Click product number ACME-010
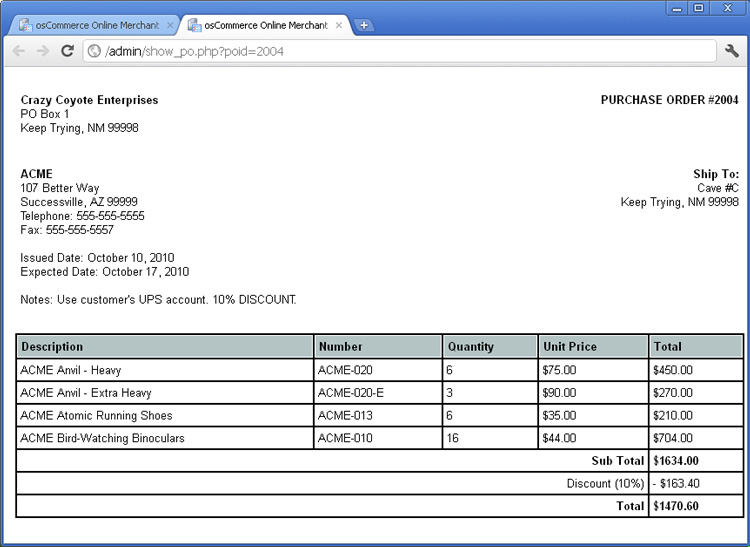The height and width of the screenshot is (547, 750). click(345, 438)
